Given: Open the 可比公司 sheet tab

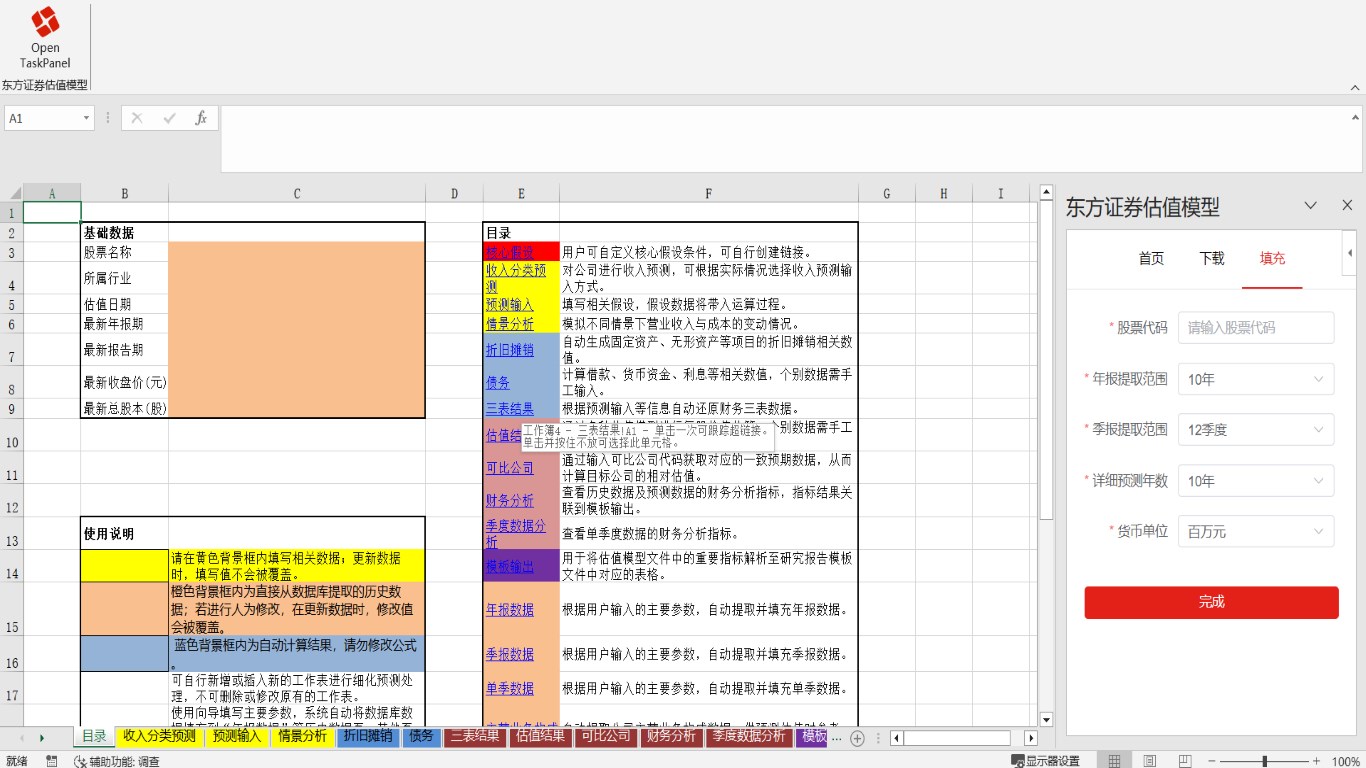Looking at the screenshot, I should pos(607,737).
